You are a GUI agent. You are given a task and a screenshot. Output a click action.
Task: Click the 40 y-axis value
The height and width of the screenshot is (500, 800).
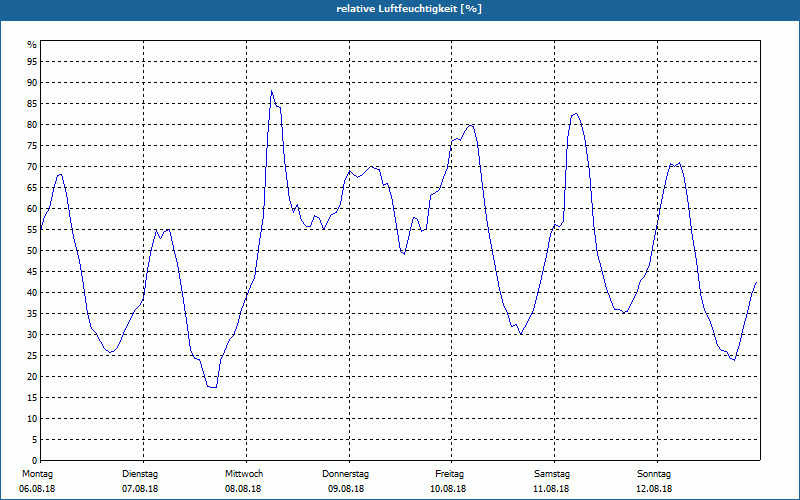point(32,292)
